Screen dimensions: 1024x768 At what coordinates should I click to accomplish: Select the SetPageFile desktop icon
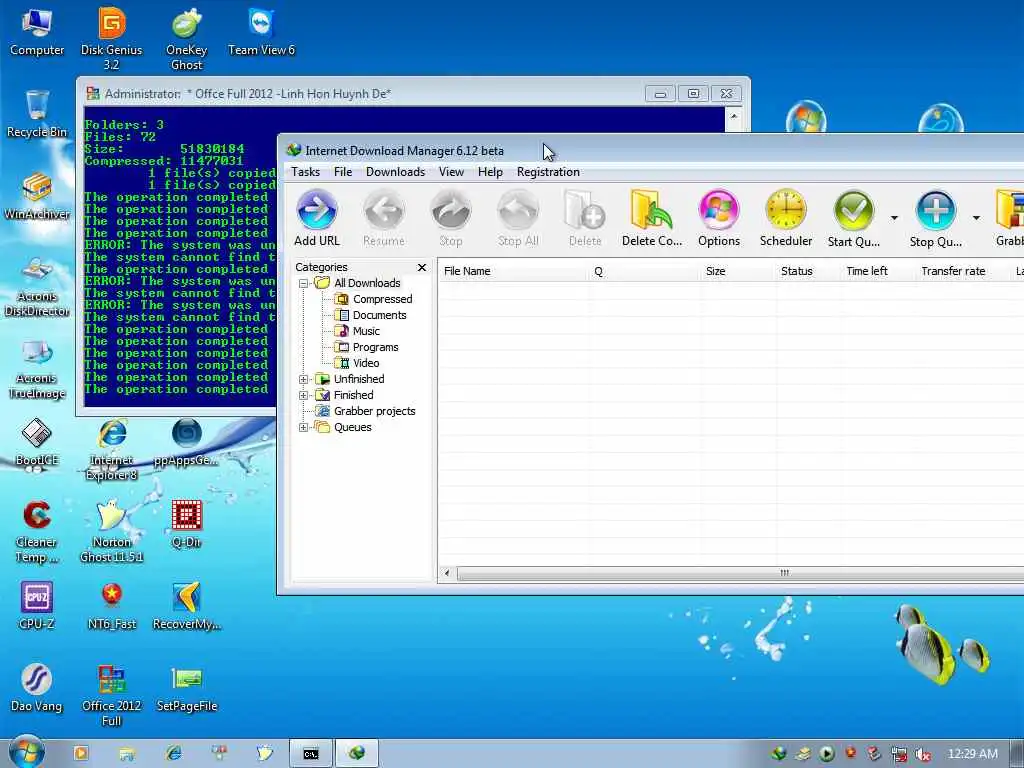tap(187, 689)
